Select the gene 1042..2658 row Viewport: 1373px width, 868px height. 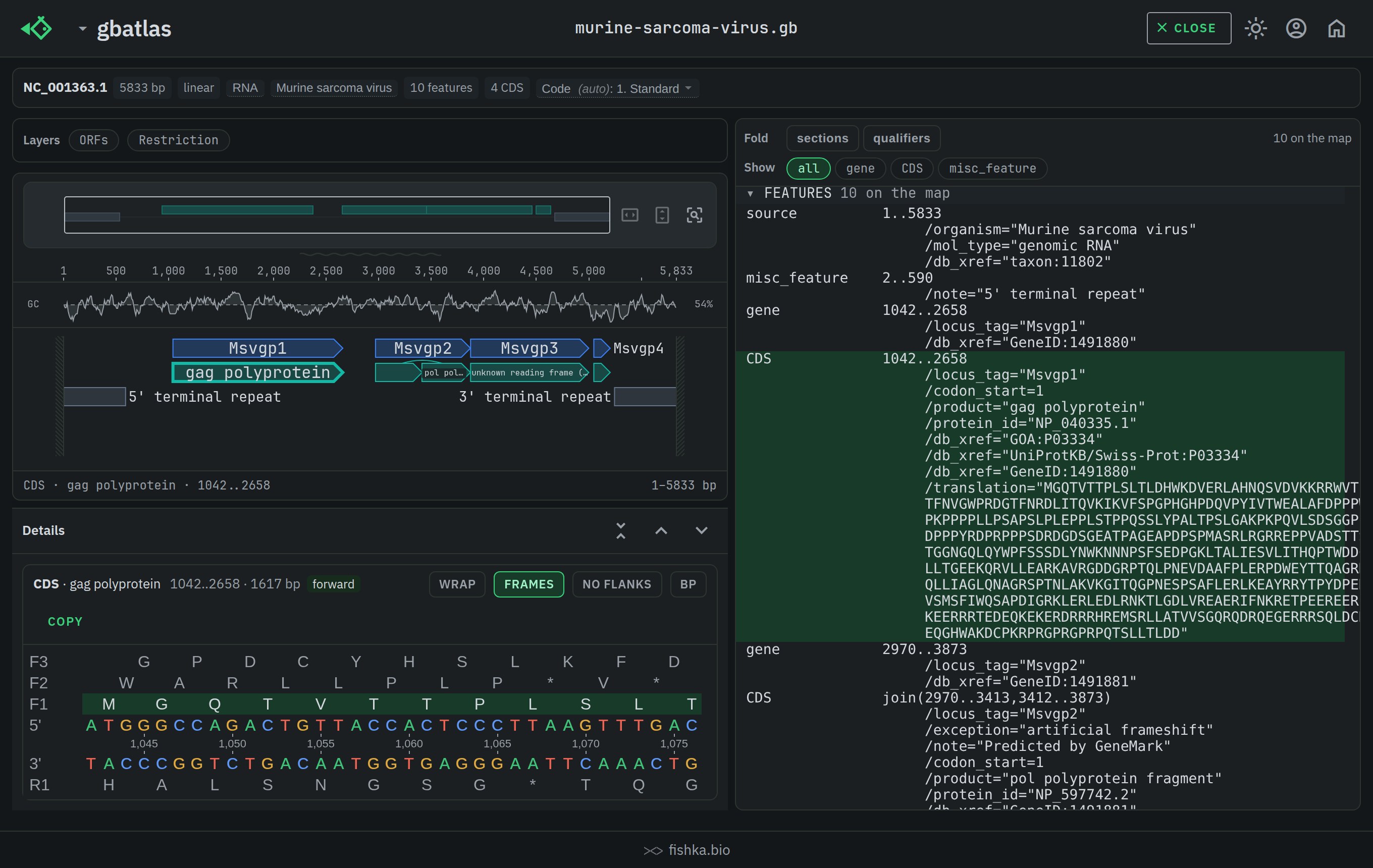tap(1039, 310)
